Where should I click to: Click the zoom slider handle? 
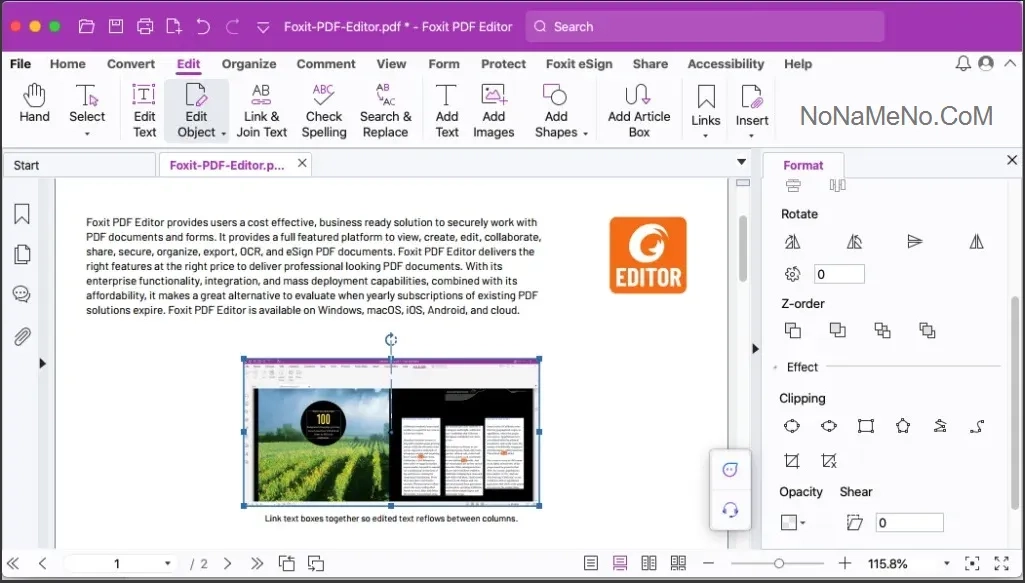(x=778, y=564)
